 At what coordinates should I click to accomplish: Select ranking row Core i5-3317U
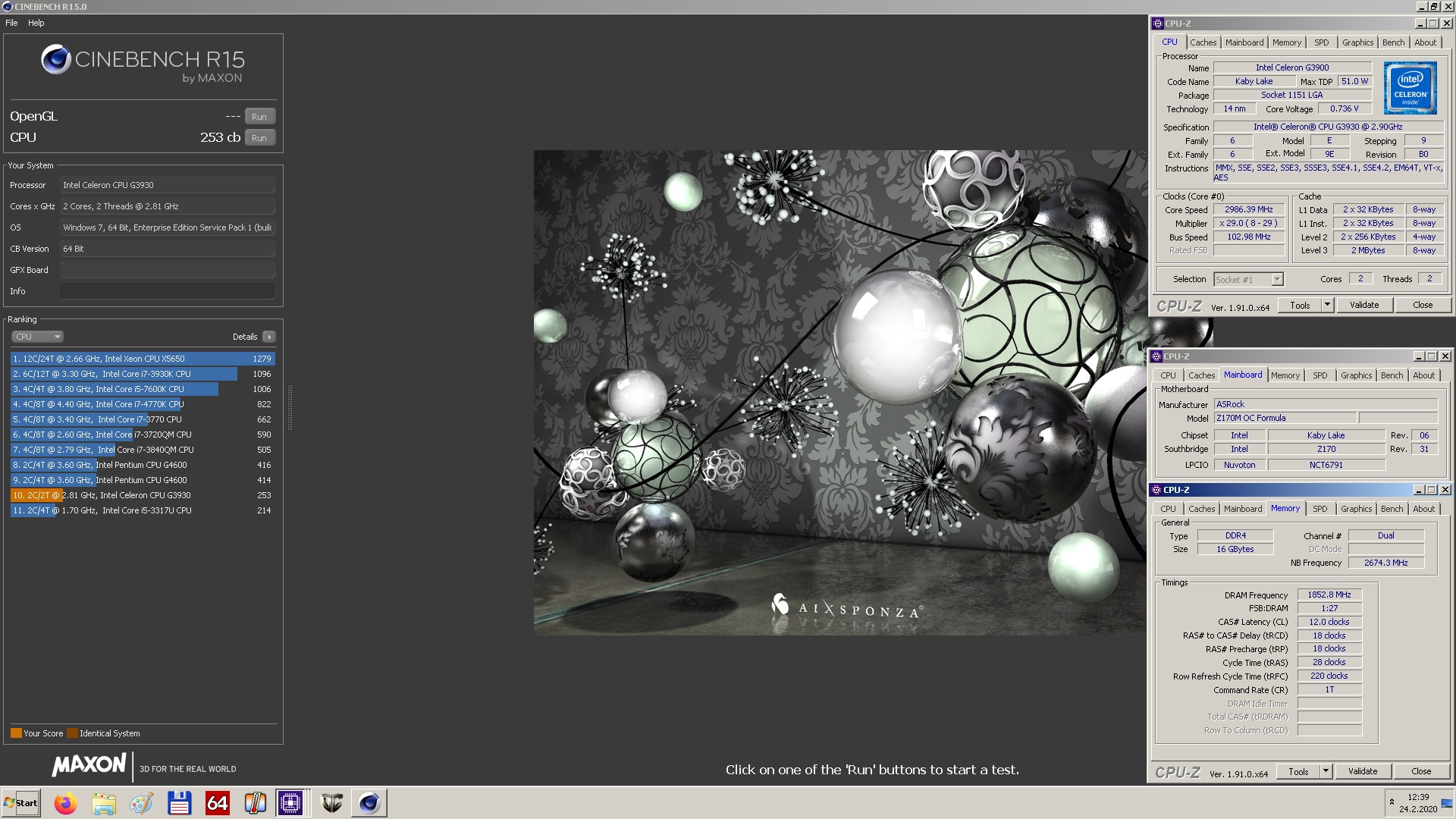(x=143, y=510)
